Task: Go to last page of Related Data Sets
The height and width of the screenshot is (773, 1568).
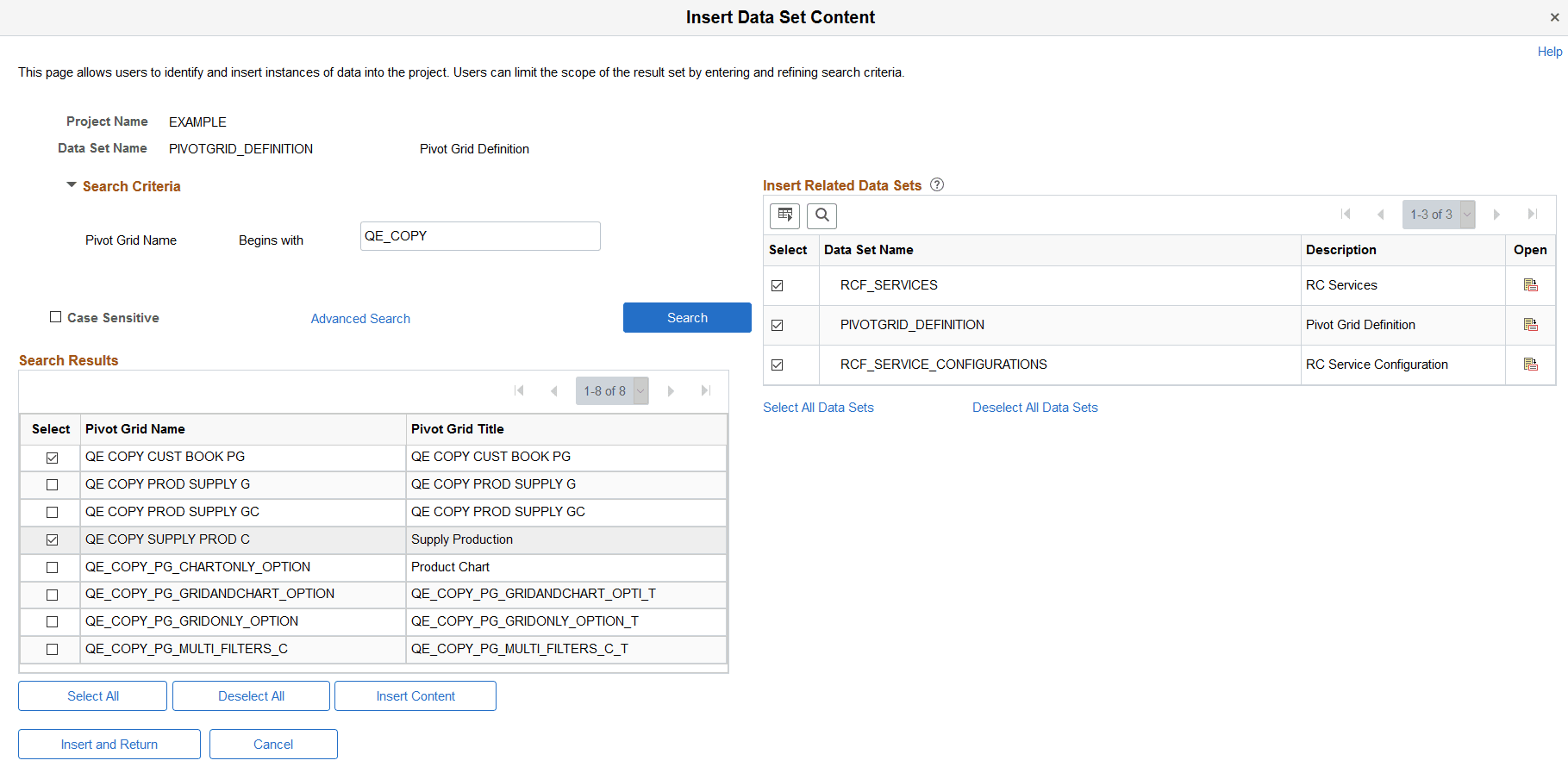Action: click(x=1533, y=215)
